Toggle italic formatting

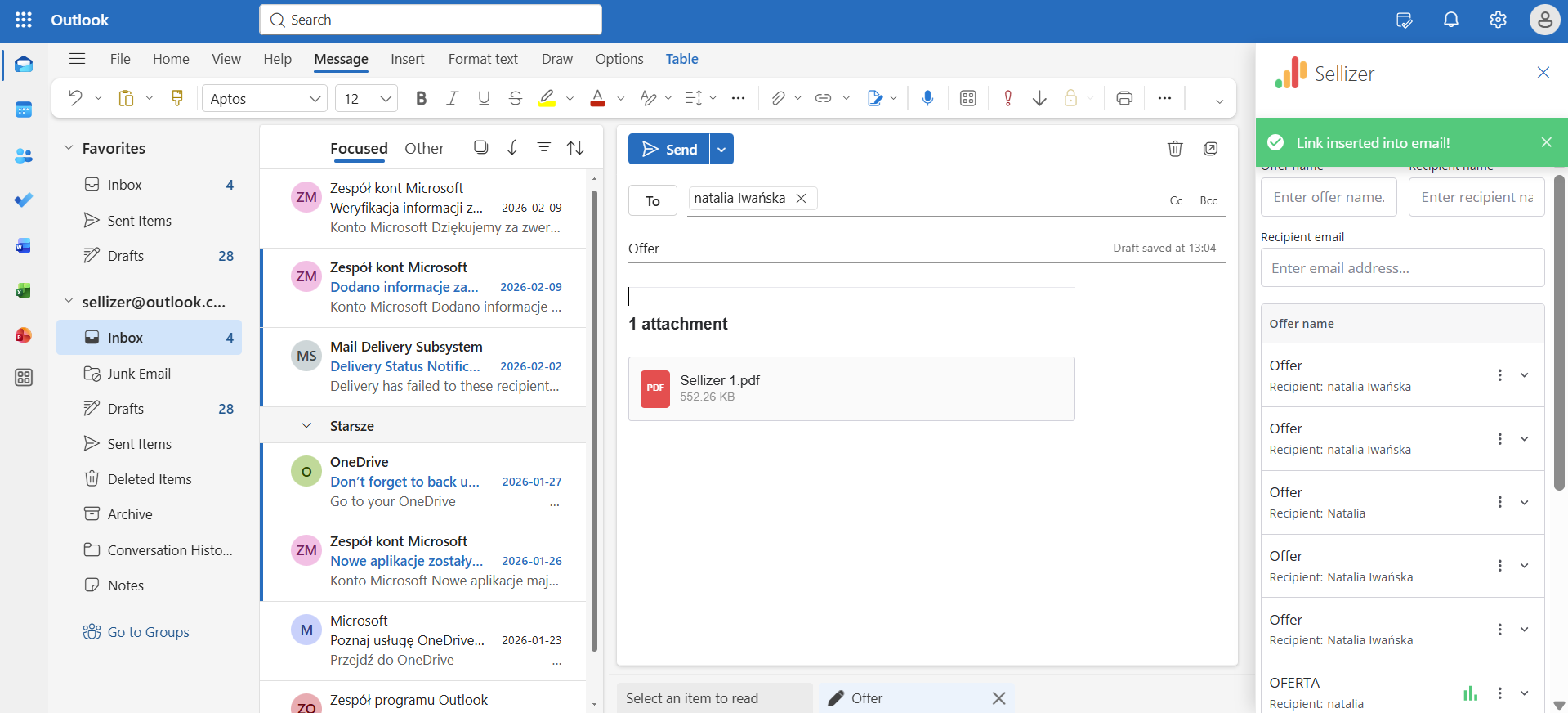(452, 98)
